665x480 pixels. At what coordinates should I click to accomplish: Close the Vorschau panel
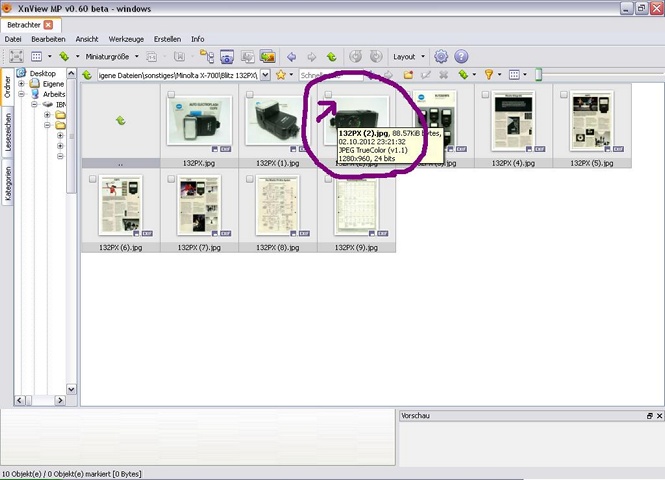pos(659,416)
